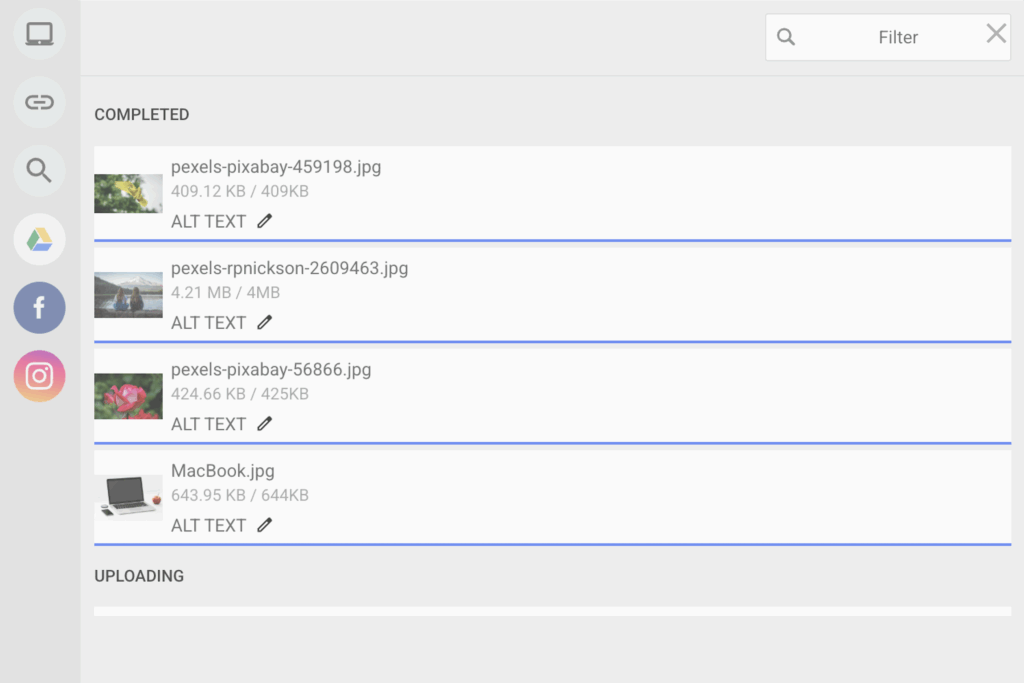The image size is (1024, 683).
Task: Import photos from Facebook
Action: [x=39, y=307]
